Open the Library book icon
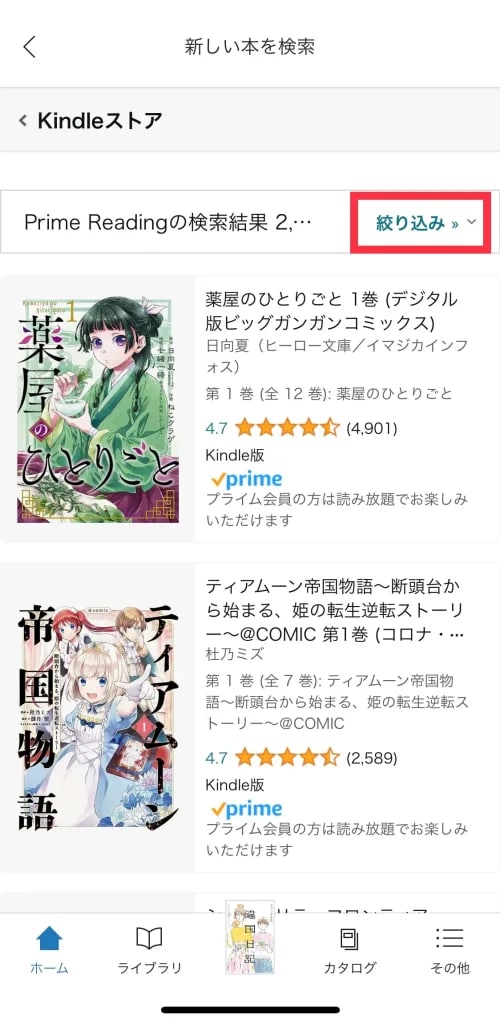 point(149,939)
